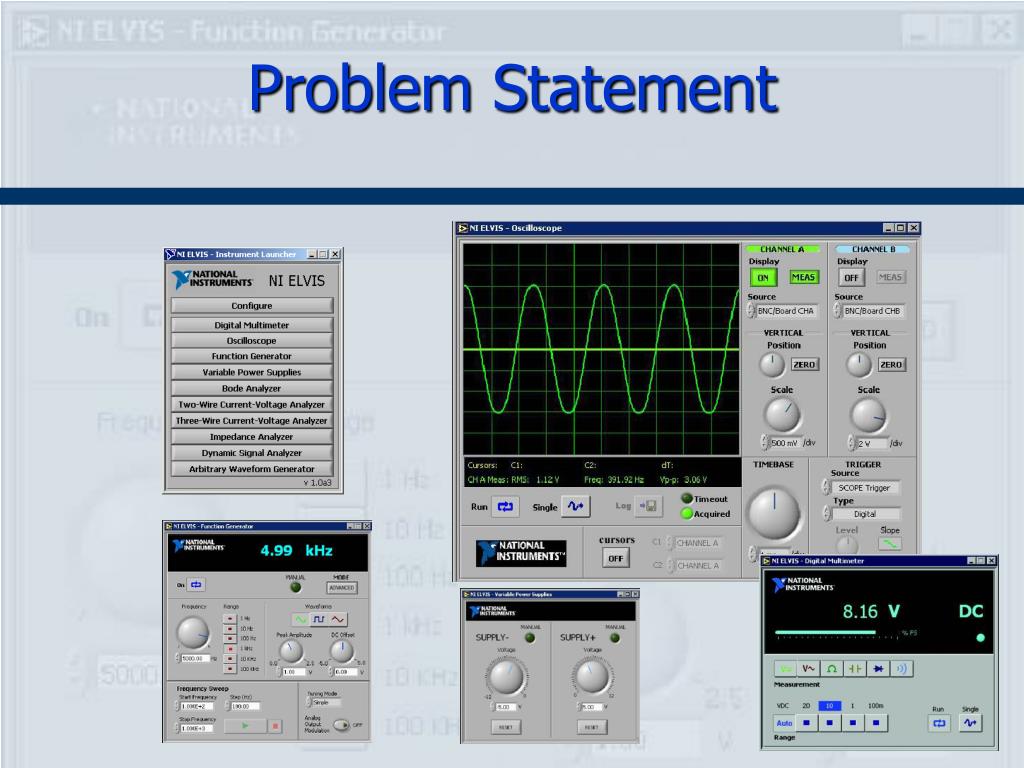The width and height of the screenshot is (1024, 768).
Task: Toggle Channel B MEAS button
Action: tap(889, 278)
